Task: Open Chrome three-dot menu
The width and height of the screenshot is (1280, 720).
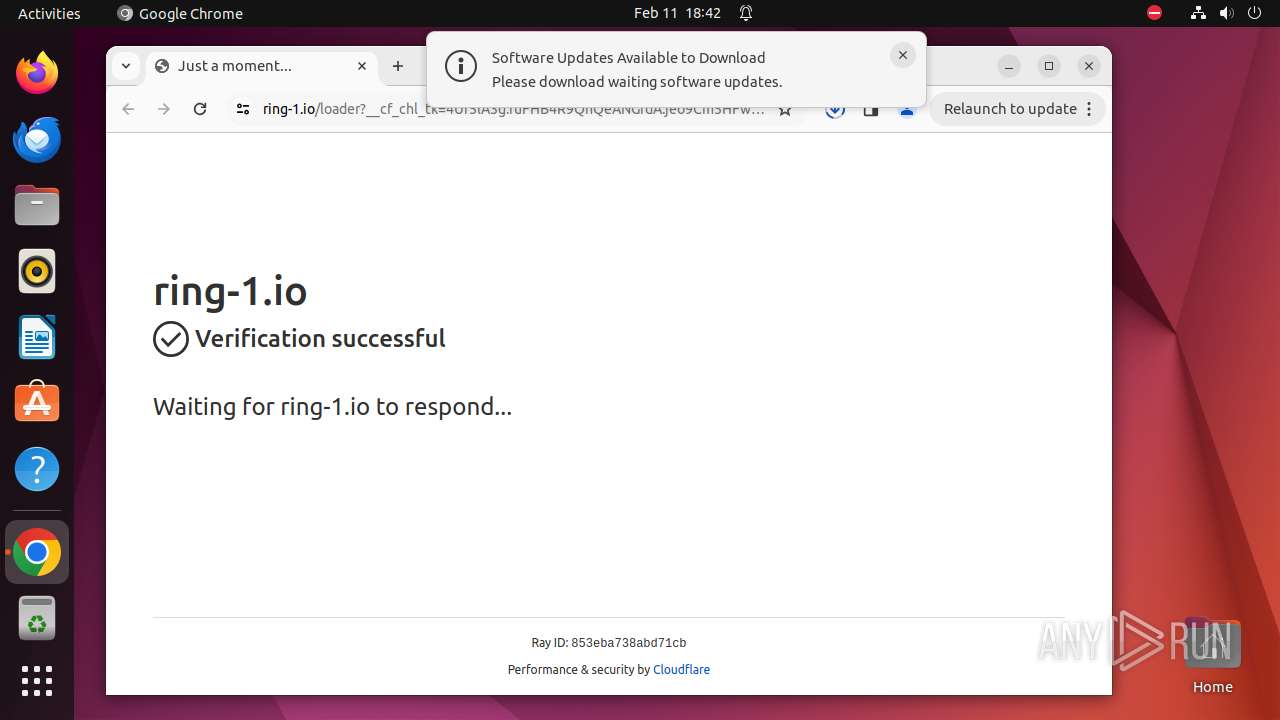Action: 1089,109
